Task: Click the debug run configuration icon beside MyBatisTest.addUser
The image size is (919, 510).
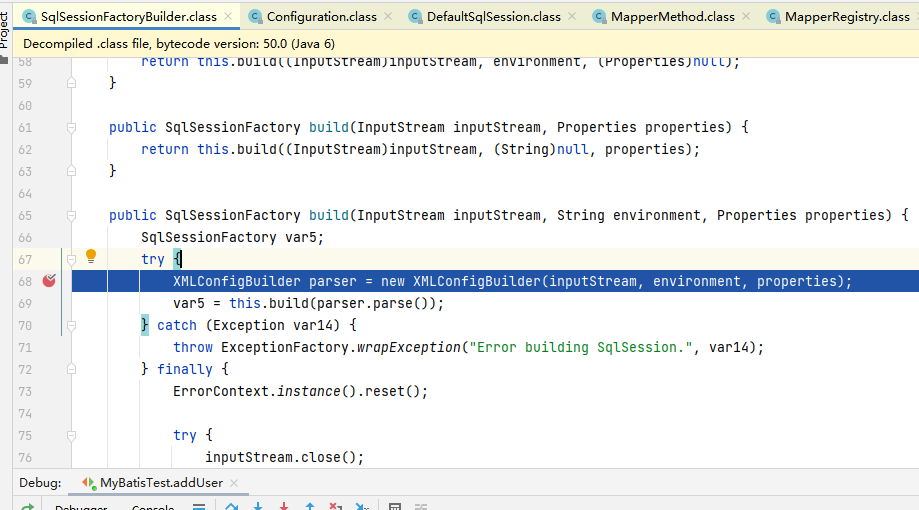Action: (89, 483)
